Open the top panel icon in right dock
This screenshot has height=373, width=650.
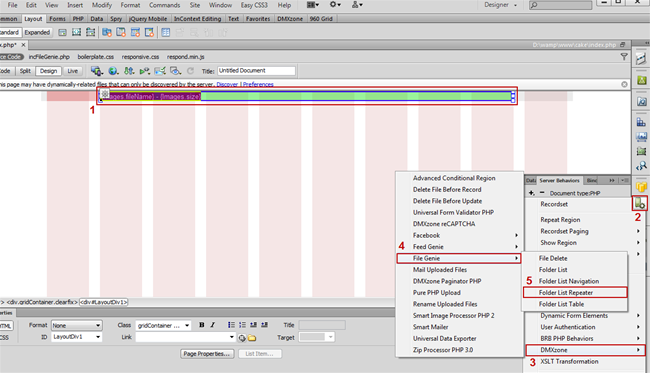coord(641,58)
